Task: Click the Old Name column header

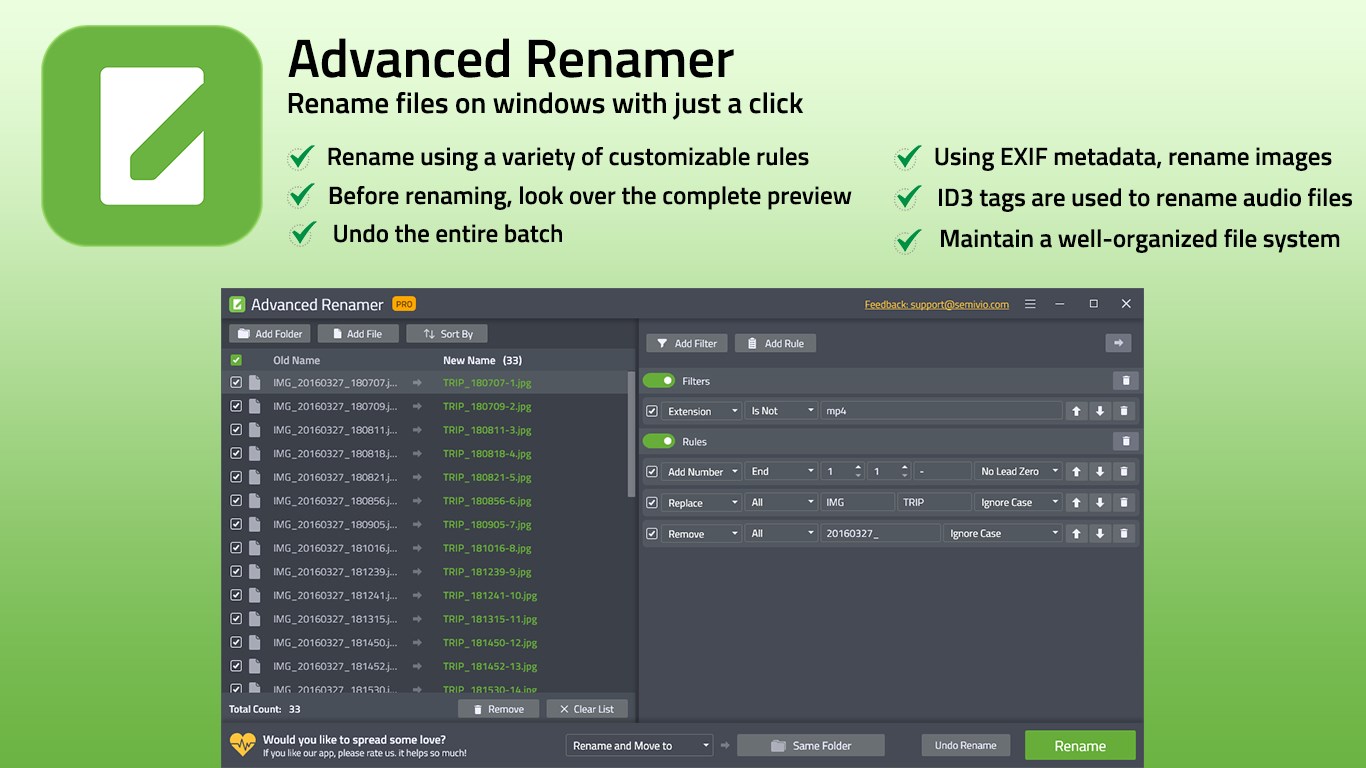Action: click(297, 360)
